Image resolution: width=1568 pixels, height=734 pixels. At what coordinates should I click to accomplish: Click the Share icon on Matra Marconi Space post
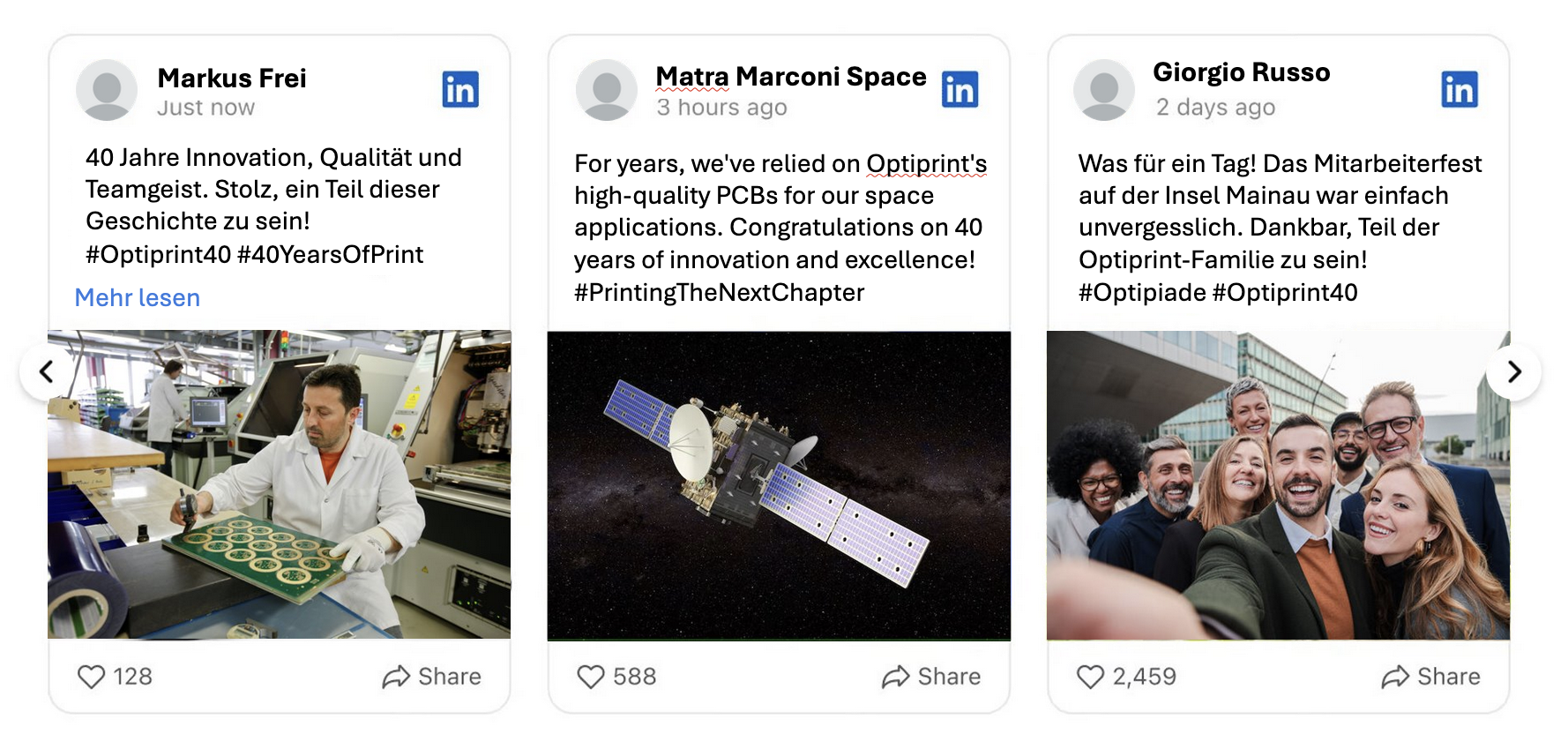point(898,677)
